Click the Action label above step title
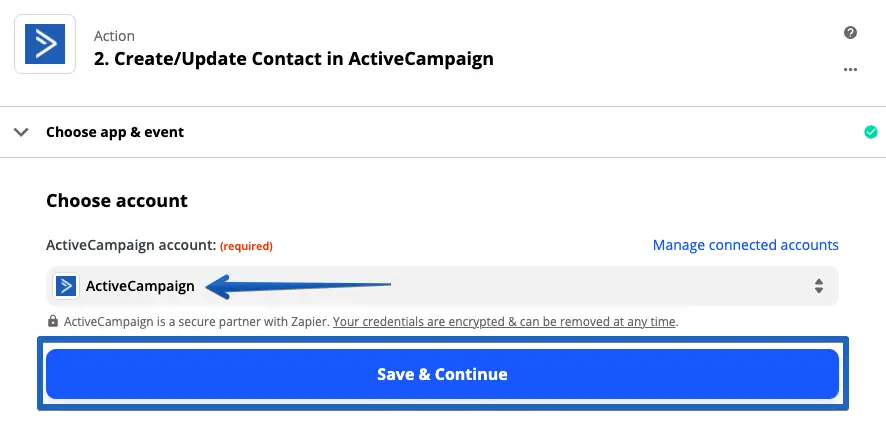 point(114,36)
